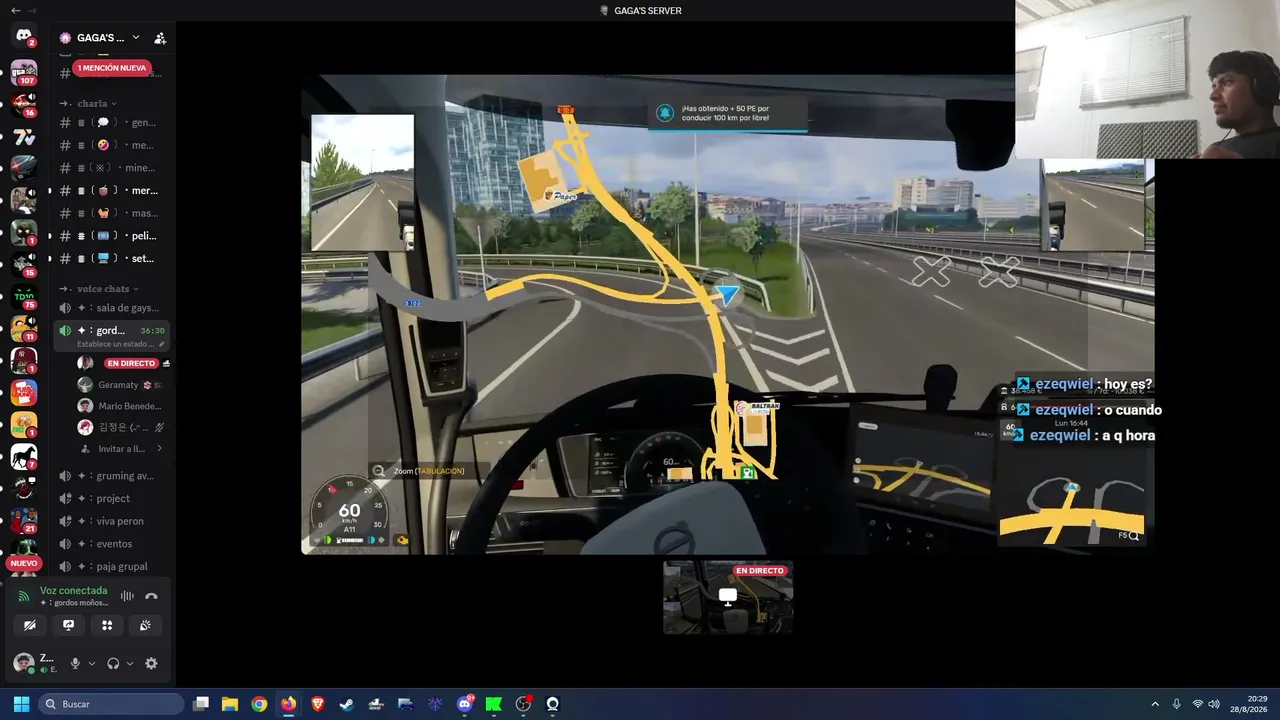Join paja grupal voice channel
The height and width of the screenshot is (720, 1280).
113,566
